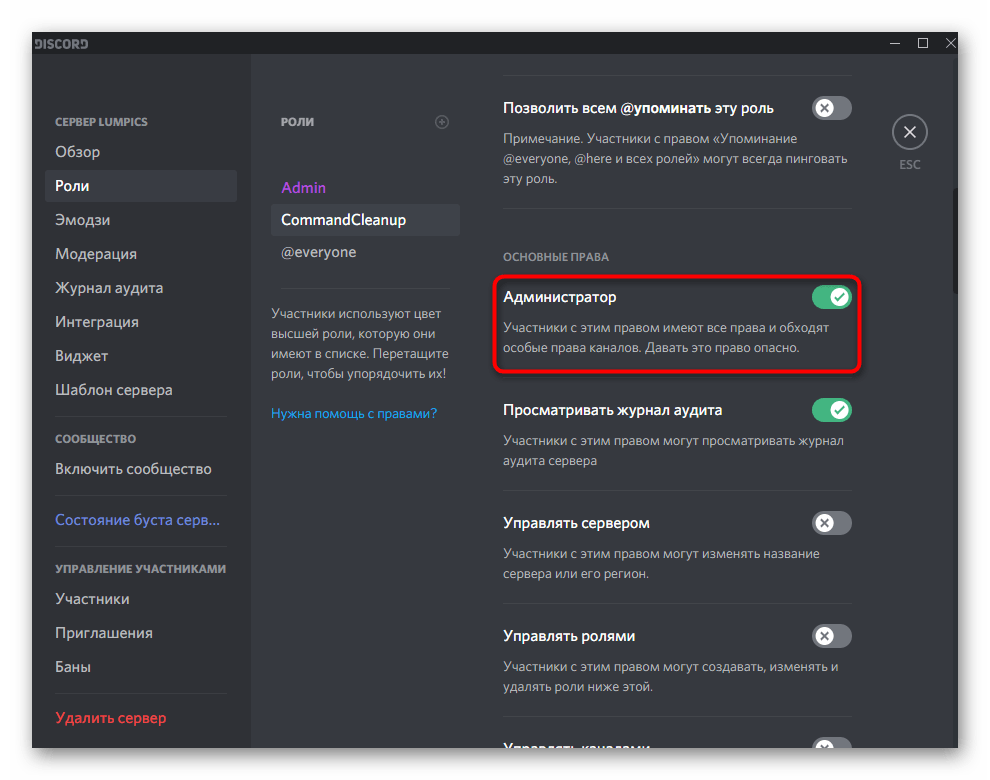This screenshot has height=780, width=990.
Task: Click the 'Администратор' permission label
Action: pos(559,297)
